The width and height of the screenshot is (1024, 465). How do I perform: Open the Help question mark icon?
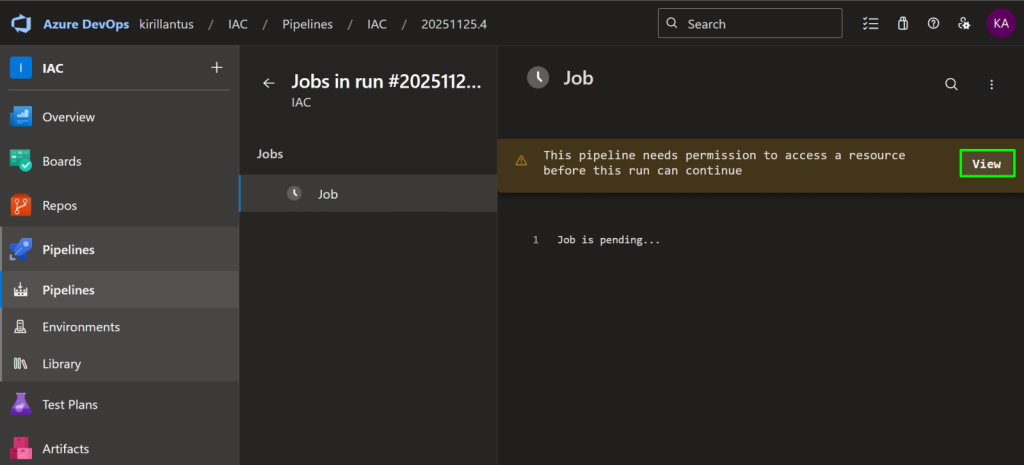pos(933,23)
